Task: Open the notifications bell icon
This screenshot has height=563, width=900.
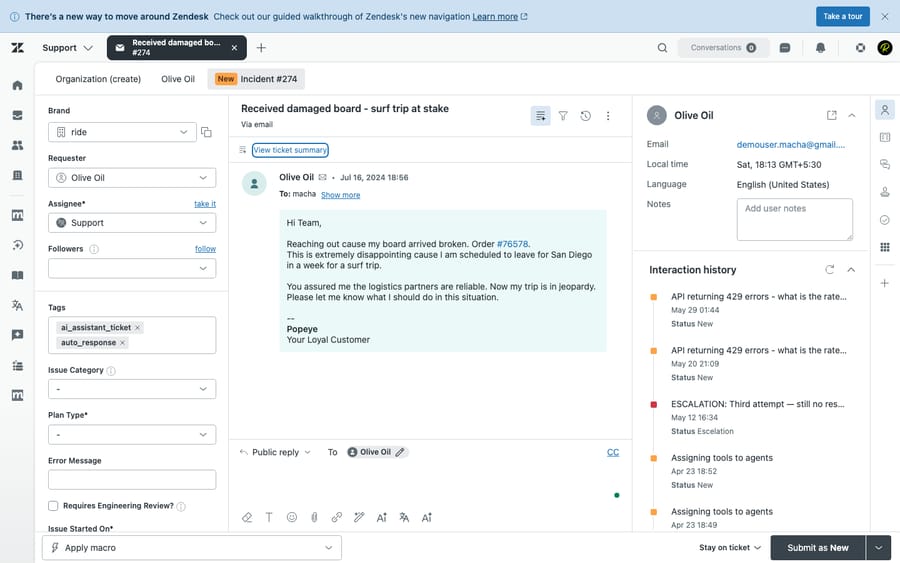Action: coord(820,48)
